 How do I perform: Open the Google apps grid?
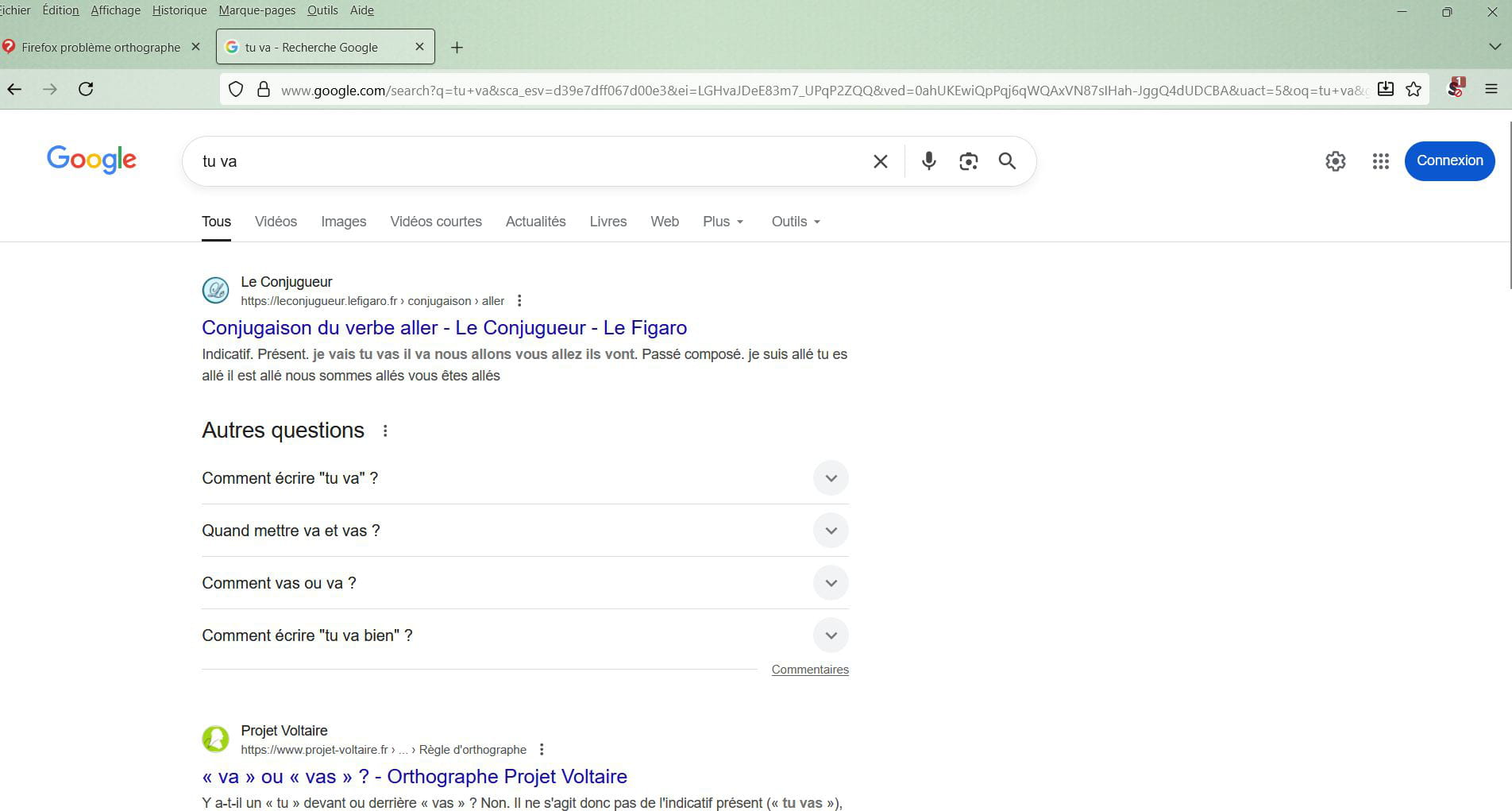[x=1381, y=161]
